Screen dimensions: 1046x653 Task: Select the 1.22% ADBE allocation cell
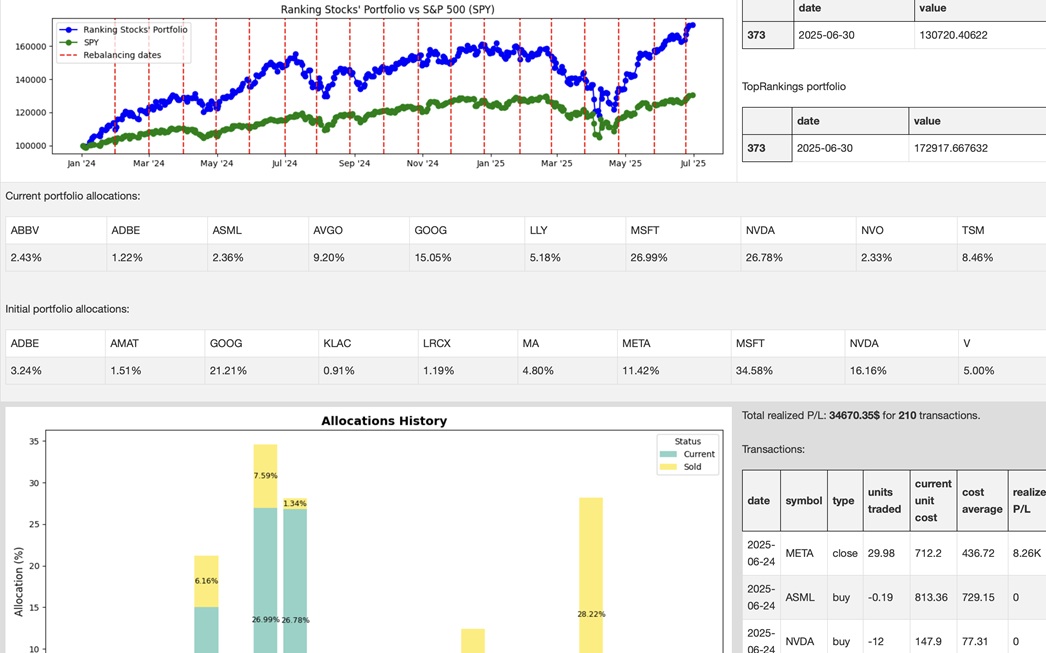(x=157, y=257)
